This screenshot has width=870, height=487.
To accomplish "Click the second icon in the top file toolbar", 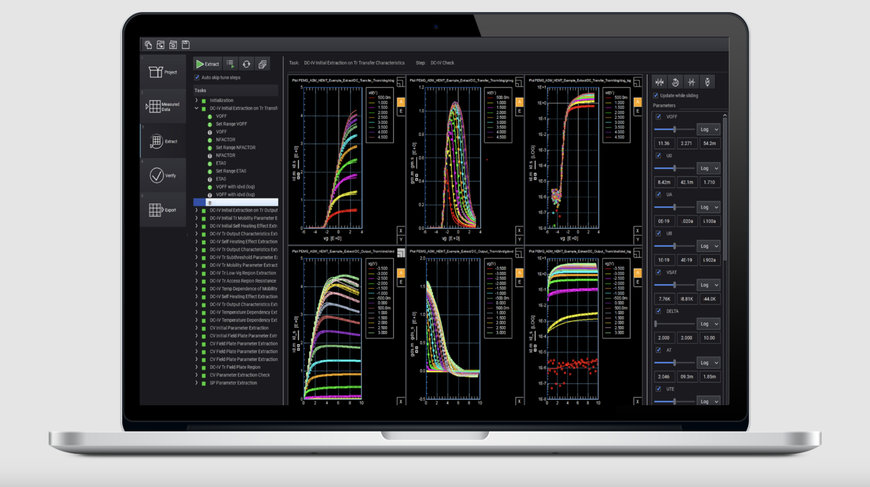I will pos(160,45).
